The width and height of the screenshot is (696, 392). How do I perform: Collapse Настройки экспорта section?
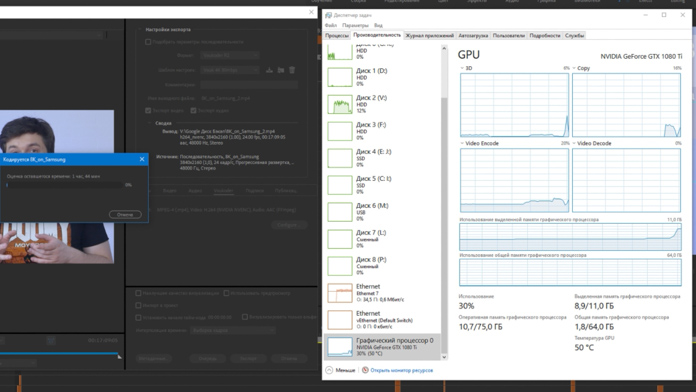[140, 29]
